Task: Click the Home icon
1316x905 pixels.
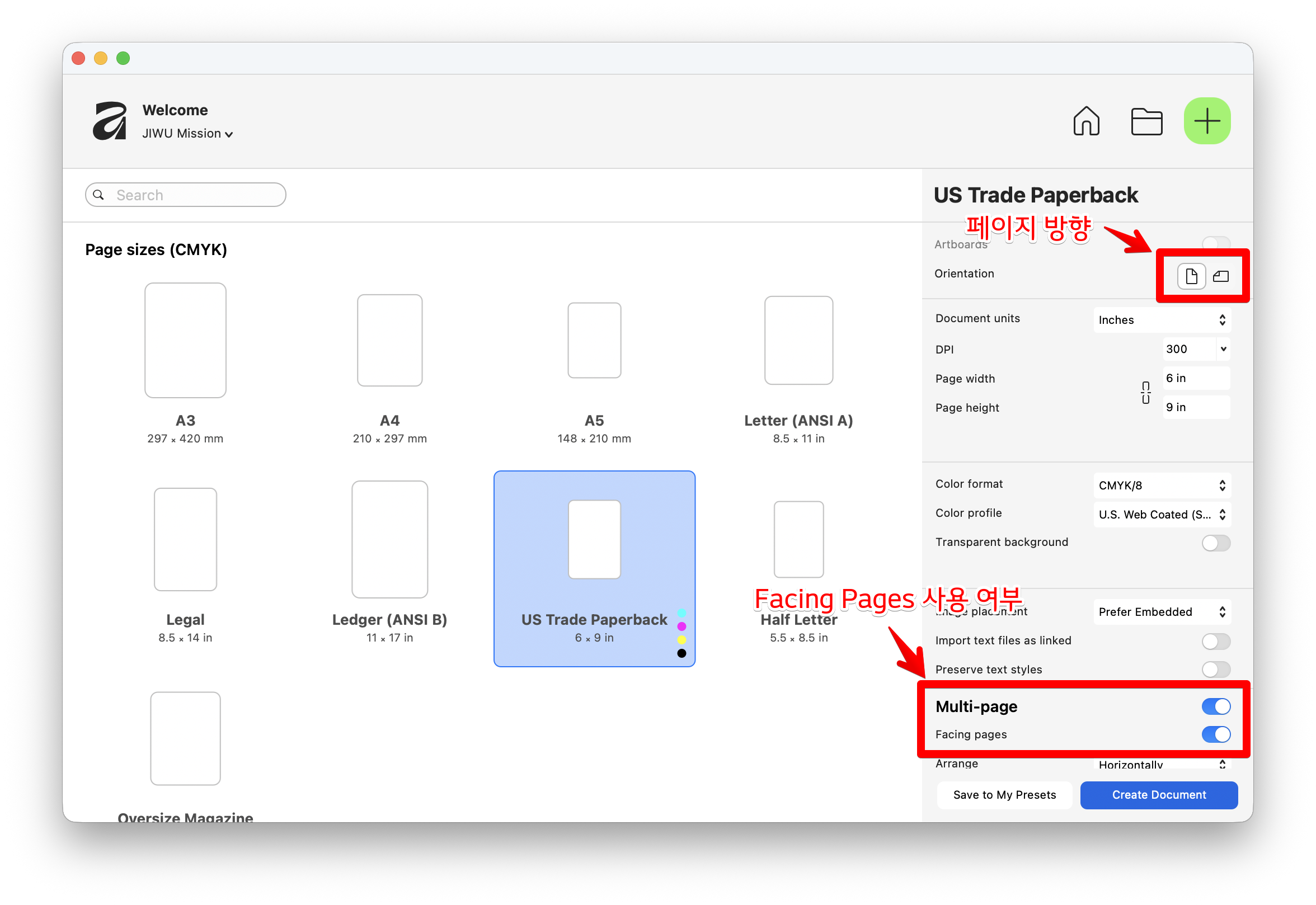Action: (x=1085, y=121)
